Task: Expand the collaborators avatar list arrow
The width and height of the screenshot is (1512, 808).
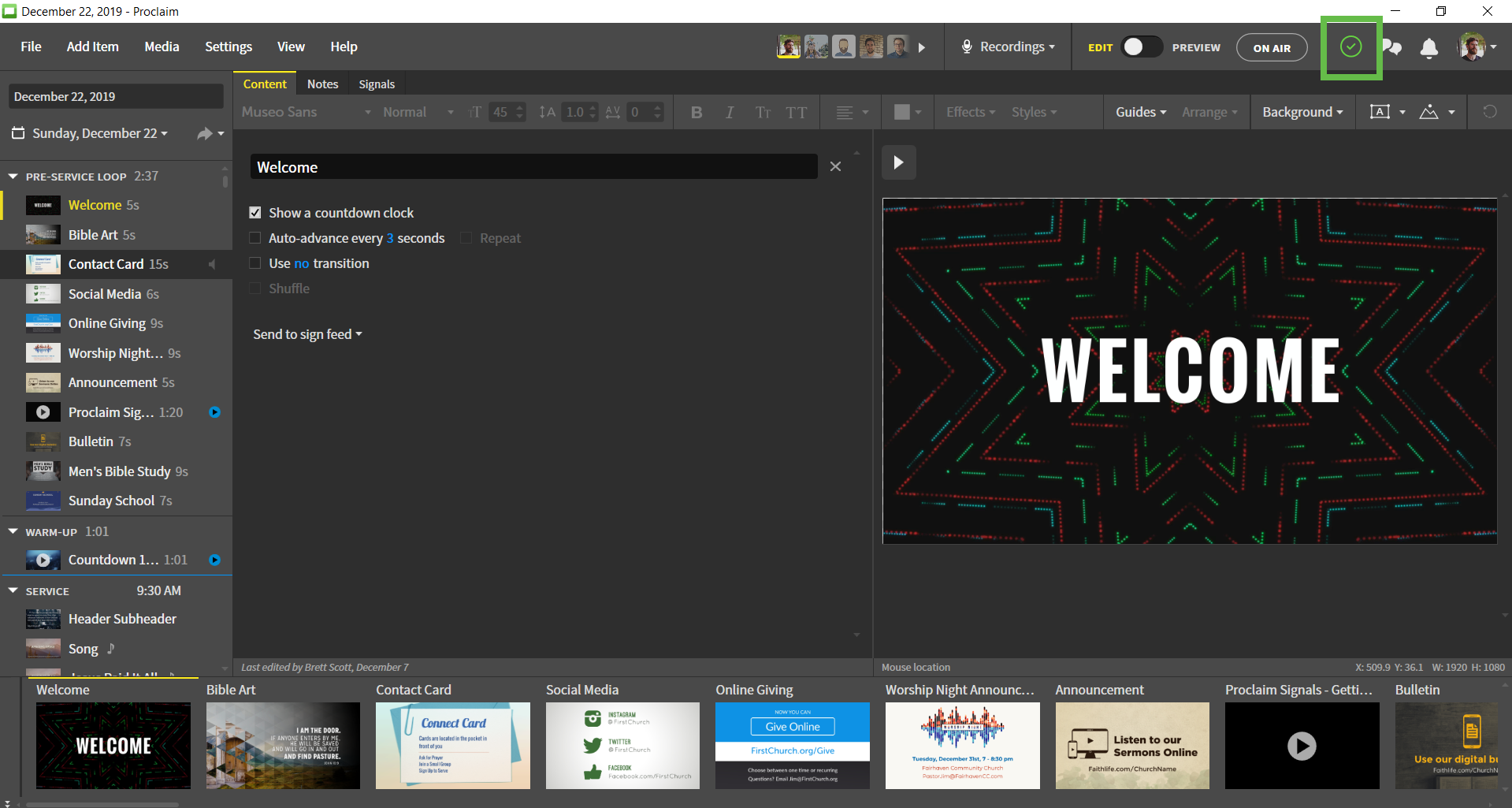Action: pyautogui.click(x=922, y=47)
